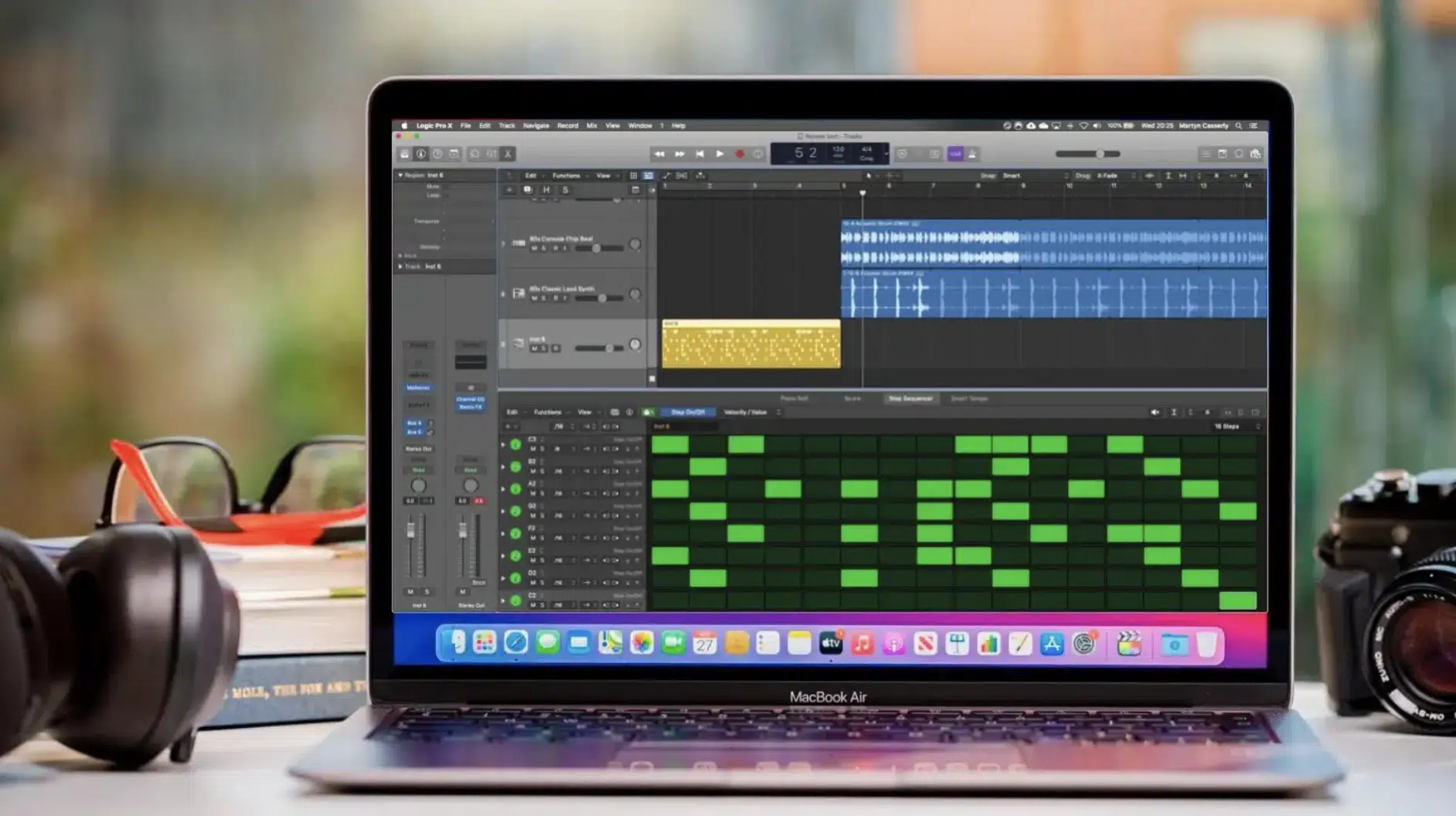Mute the 80s Console Chip Beat track

(x=534, y=248)
